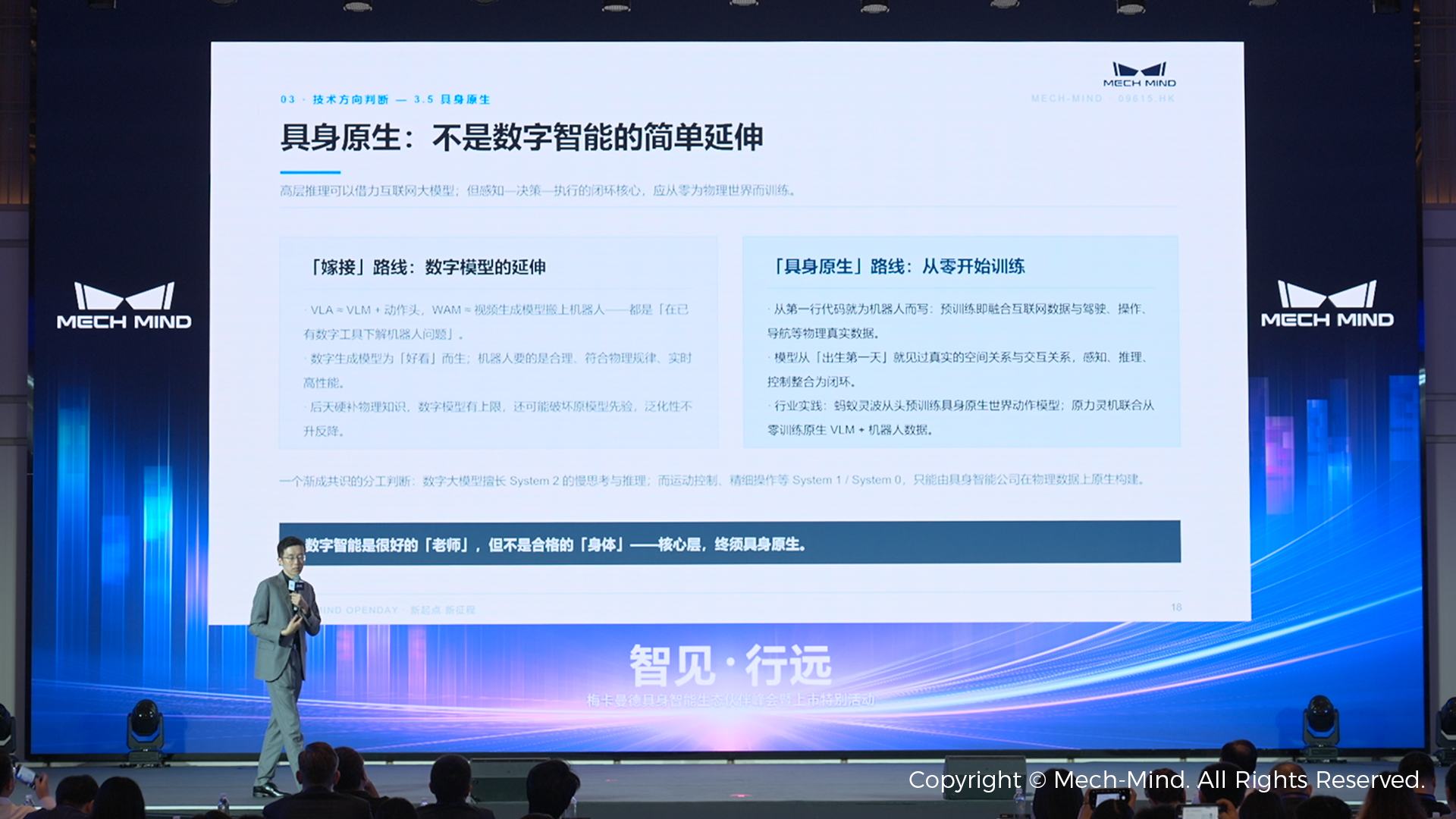This screenshot has height=819, width=1456.
Task: Click the bullet starting 行业实践：蚂蚁灵波
Action: [960, 417]
